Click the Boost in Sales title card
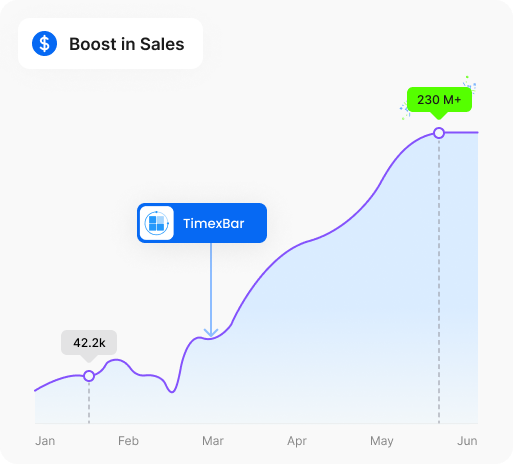The height and width of the screenshot is (464, 513). point(110,44)
